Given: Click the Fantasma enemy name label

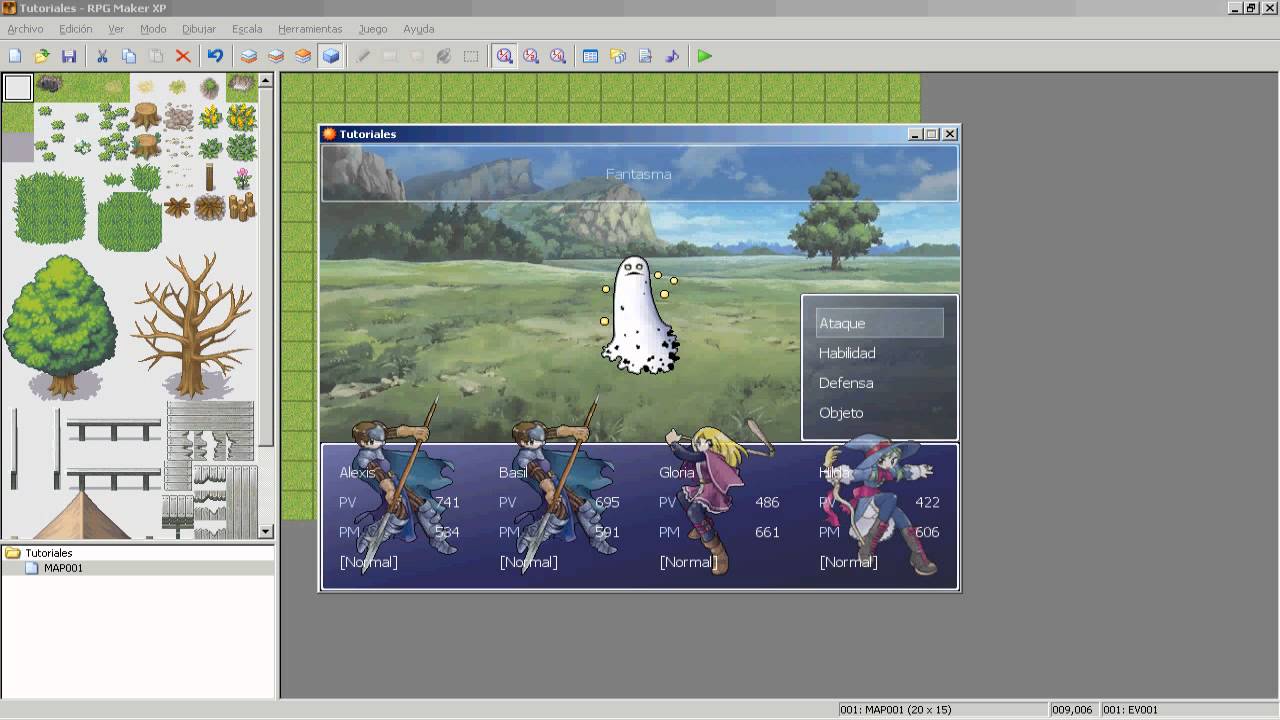Looking at the screenshot, I should point(638,174).
